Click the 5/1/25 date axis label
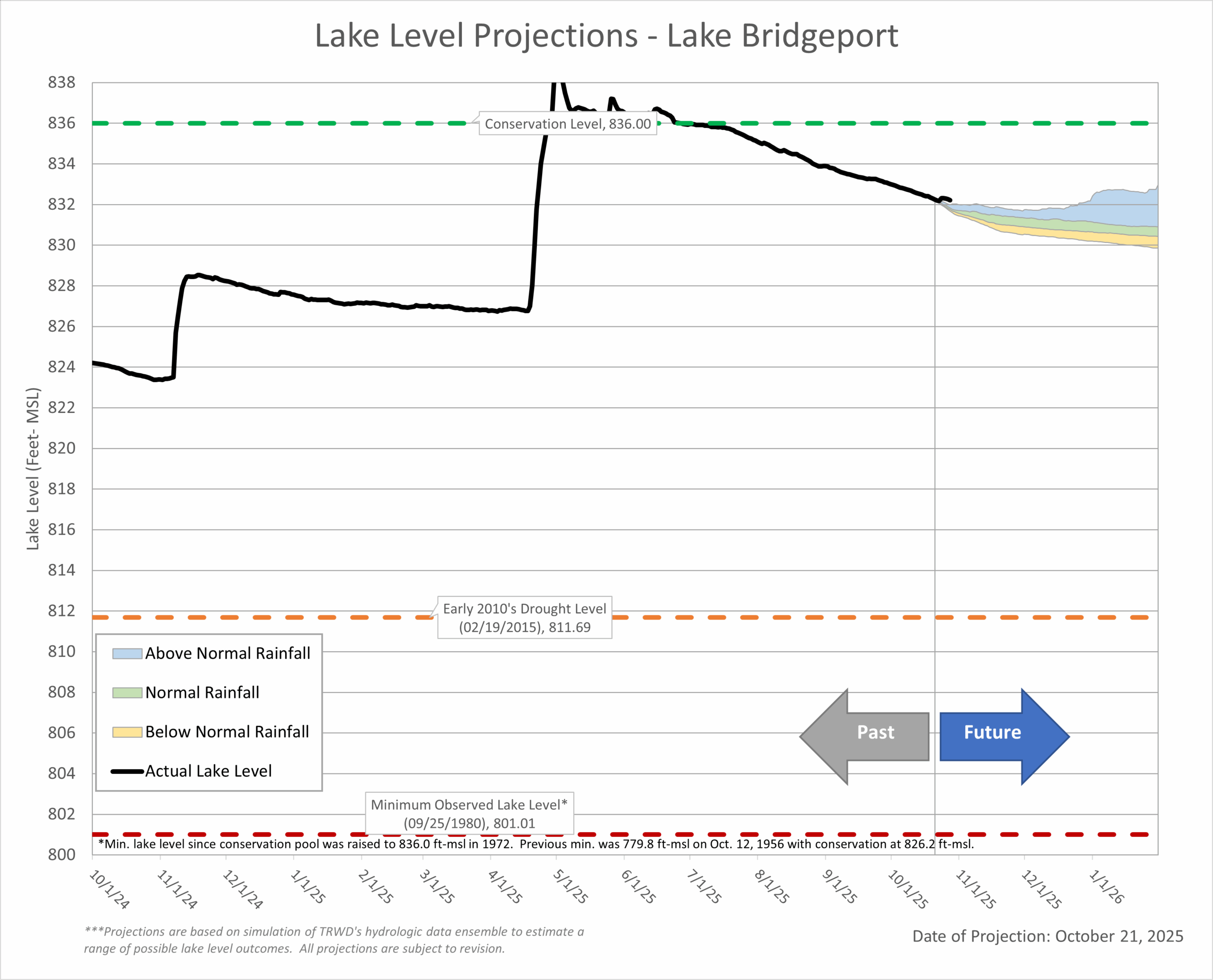1213x980 pixels. (x=570, y=886)
